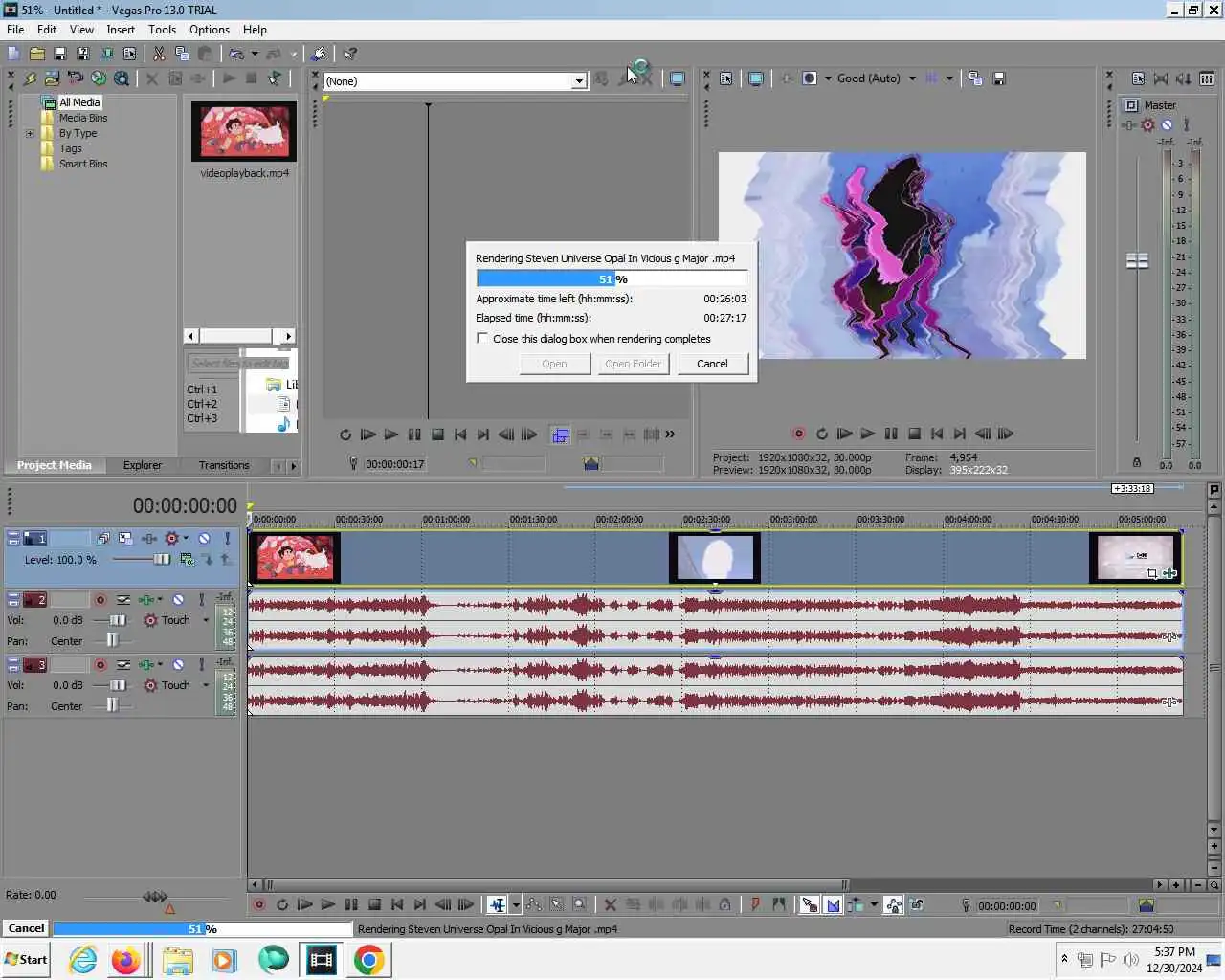Toggle Auto Ripple icon in timeline toolbar
Screen dimensions: 1225x980
(856, 904)
